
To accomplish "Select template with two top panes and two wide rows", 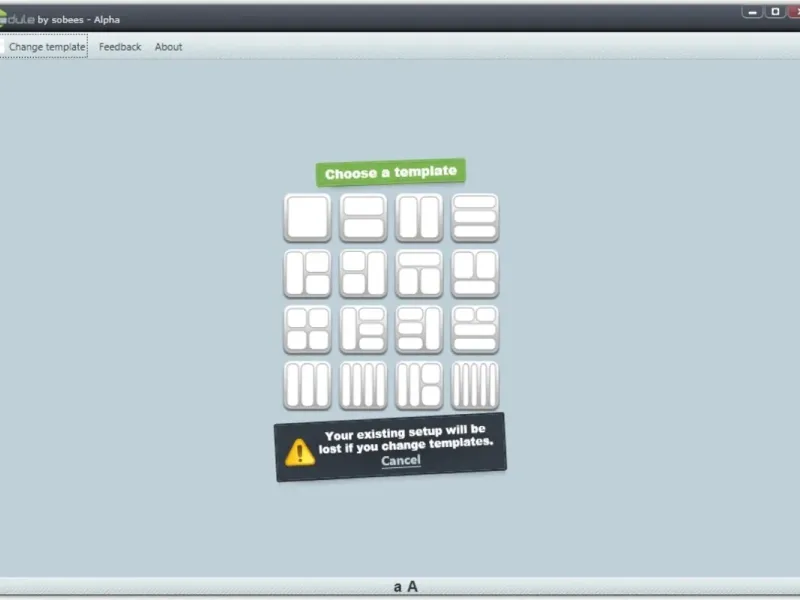I will click(475, 330).
